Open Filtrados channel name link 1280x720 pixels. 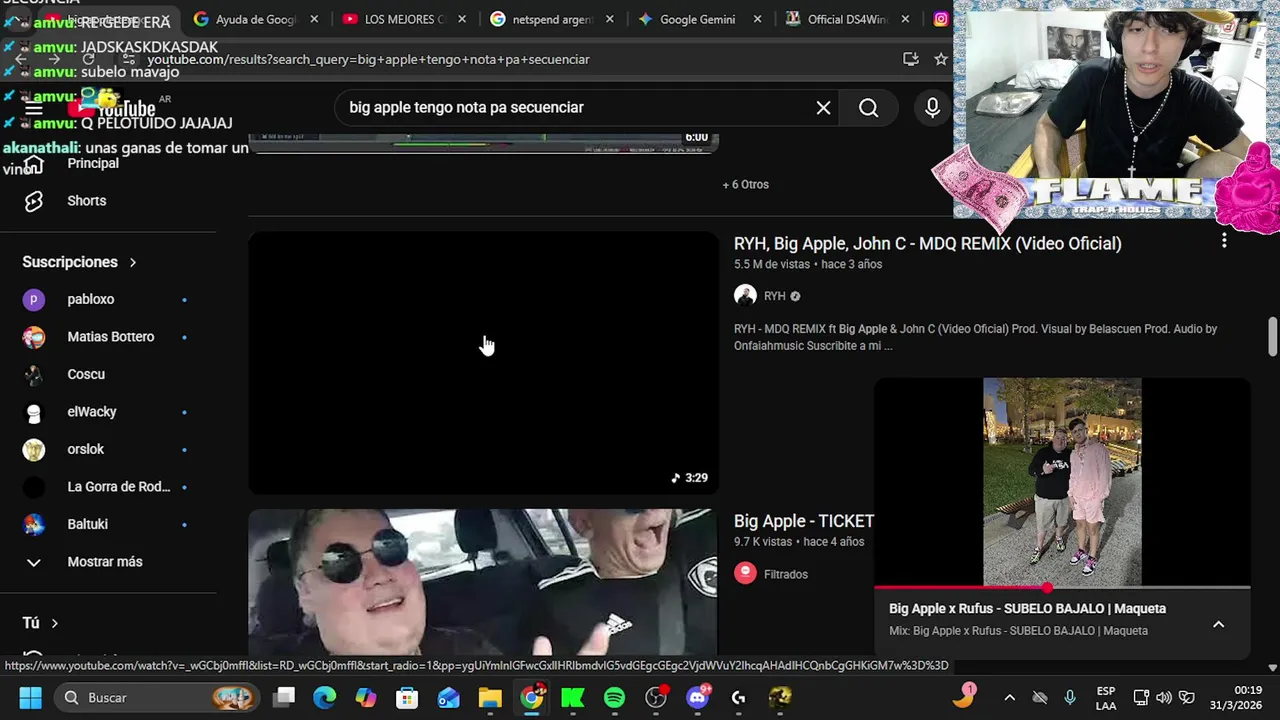[785, 574]
